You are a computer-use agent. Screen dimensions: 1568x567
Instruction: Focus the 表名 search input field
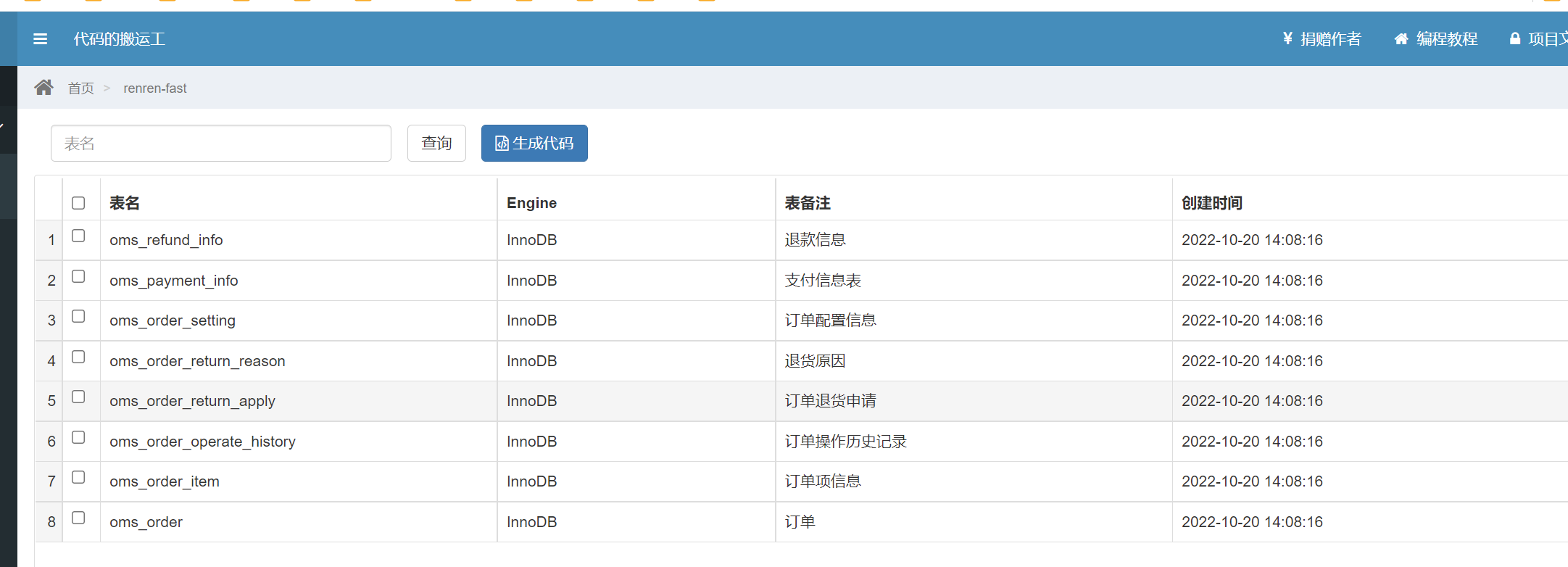(221, 144)
